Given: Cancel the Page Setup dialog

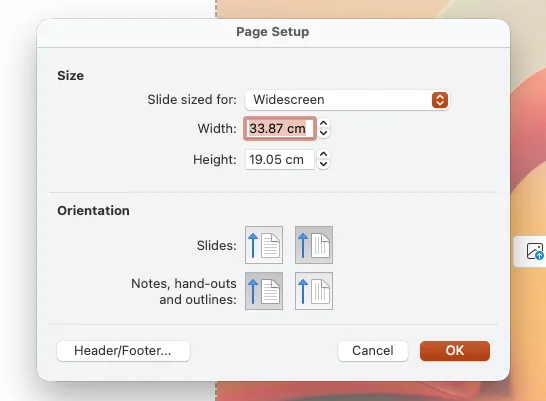Looking at the screenshot, I should click(x=373, y=351).
